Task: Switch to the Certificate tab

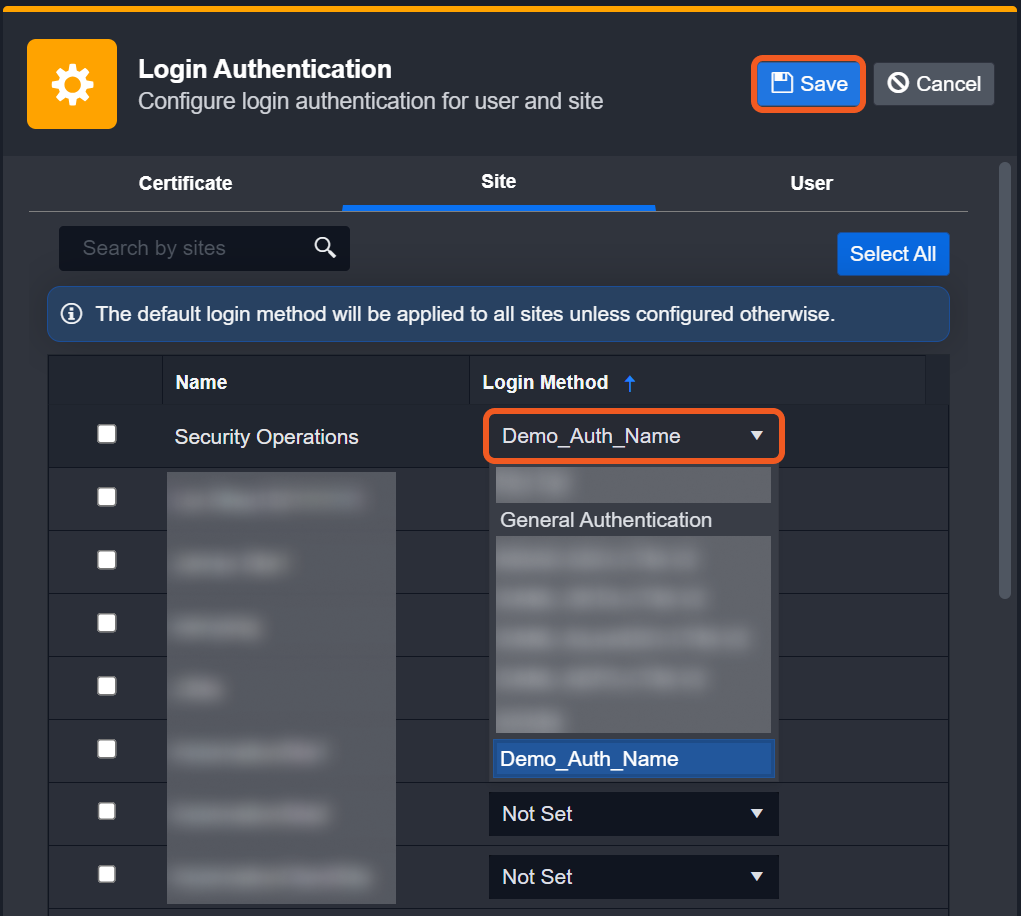Action: coord(185,183)
